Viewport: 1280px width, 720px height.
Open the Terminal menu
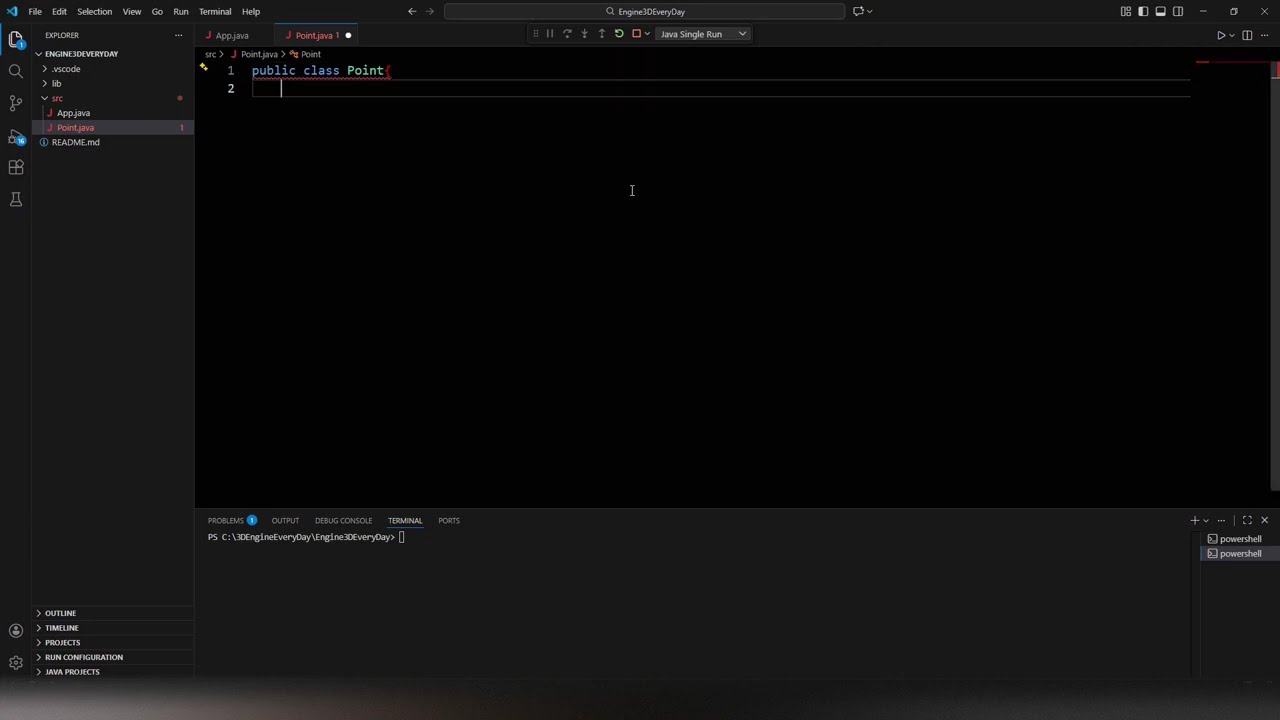(215, 11)
